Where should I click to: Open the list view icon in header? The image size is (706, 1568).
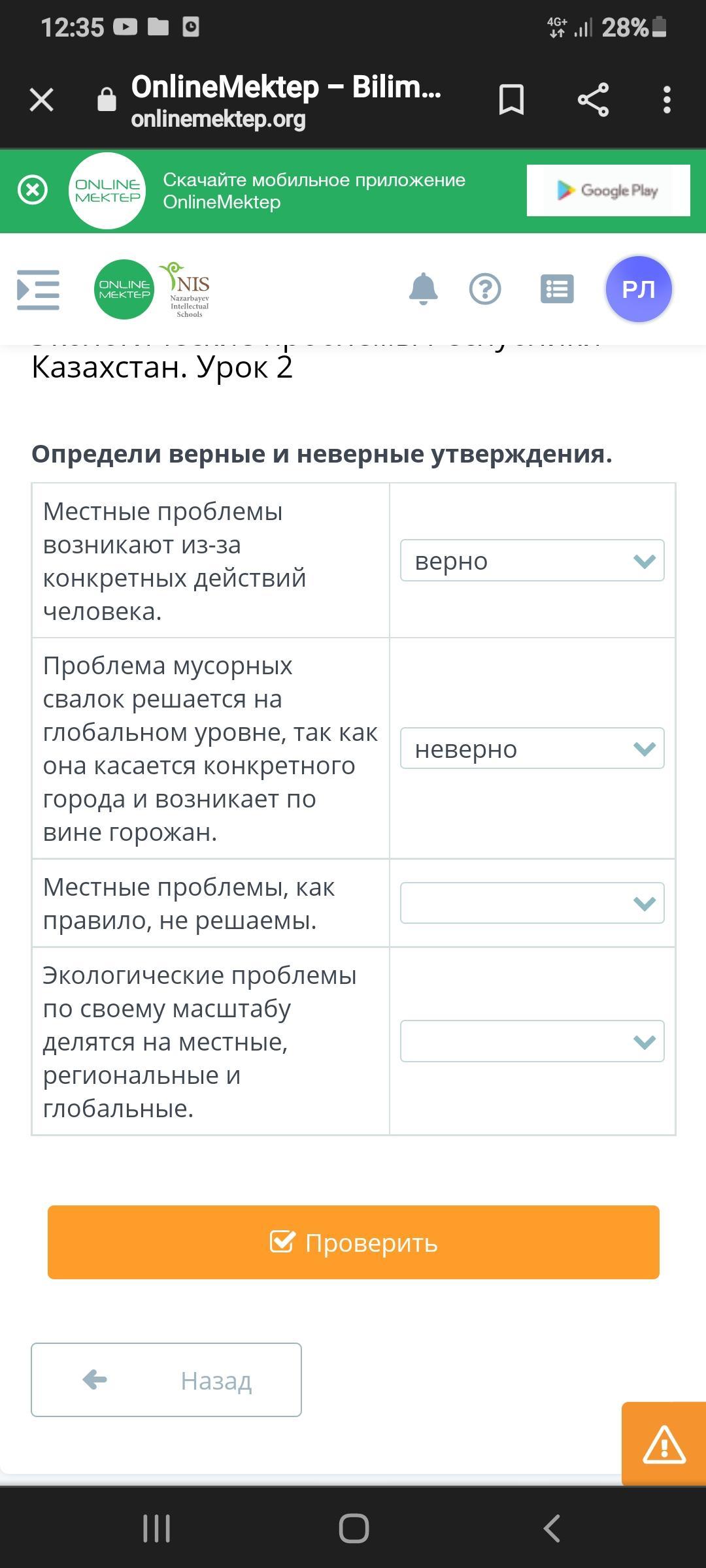click(x=557, y=289)
